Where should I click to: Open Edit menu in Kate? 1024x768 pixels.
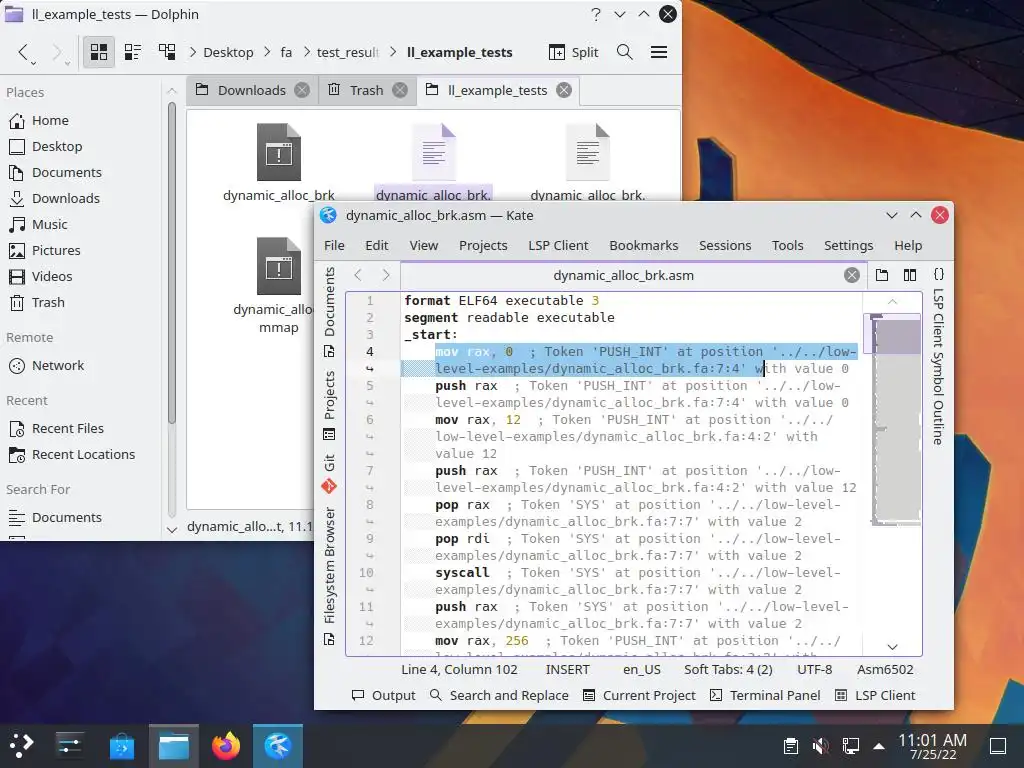pos(377,246)
